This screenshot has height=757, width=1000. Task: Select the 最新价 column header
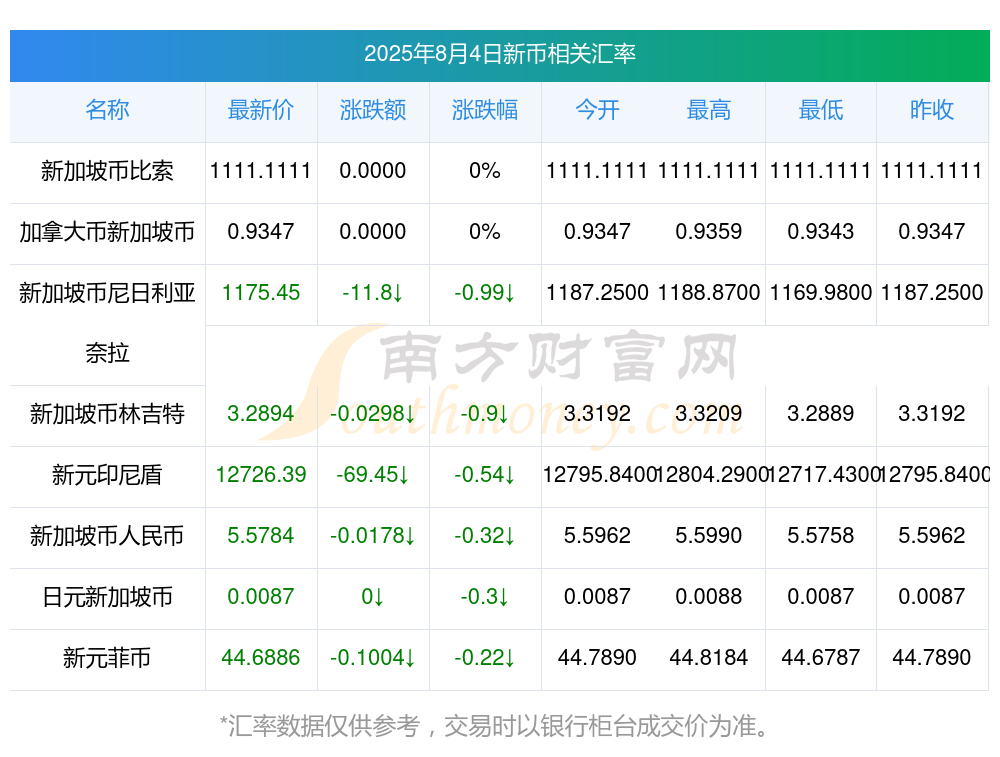260,110
